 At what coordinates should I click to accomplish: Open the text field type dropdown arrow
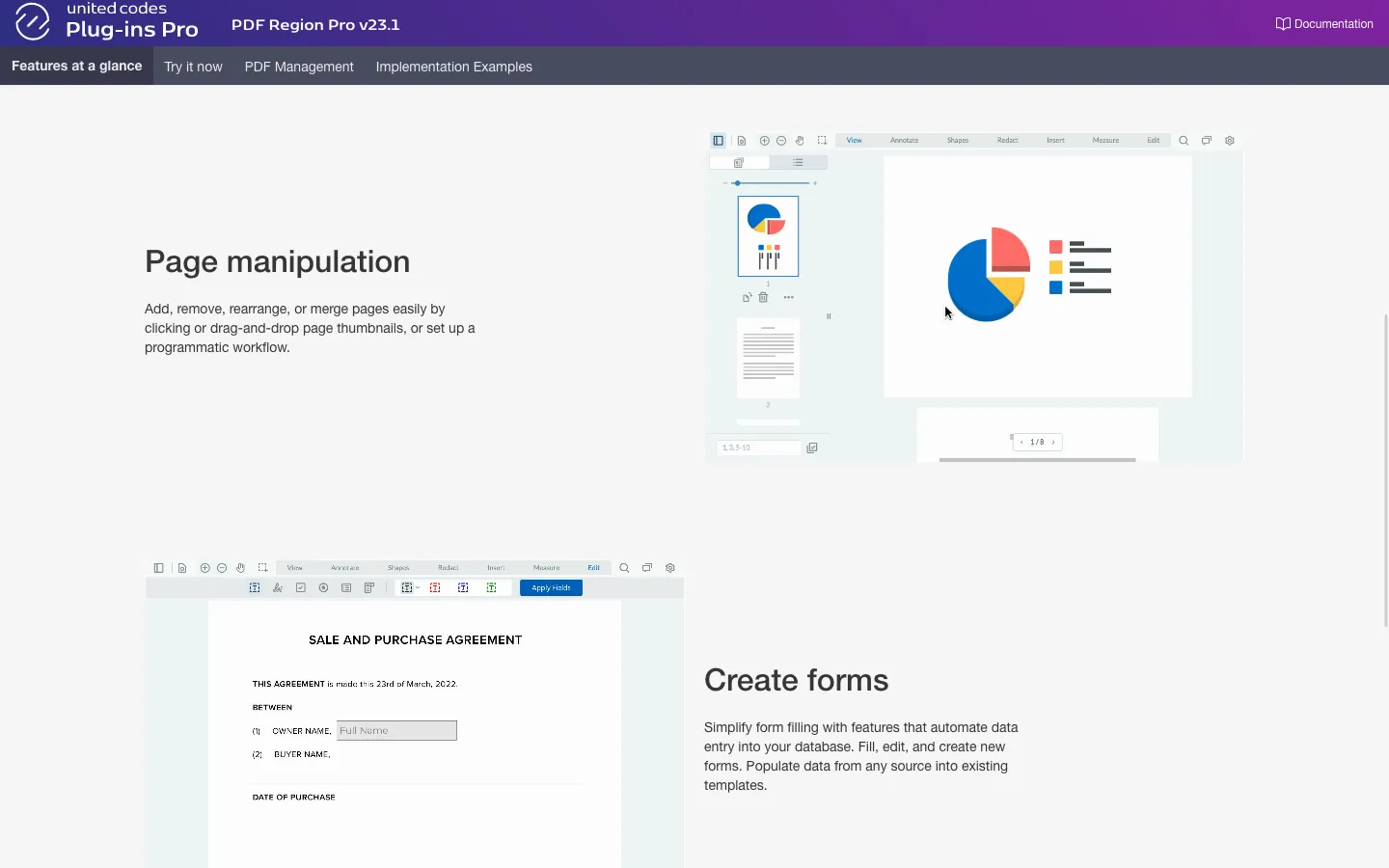(418, 587)
